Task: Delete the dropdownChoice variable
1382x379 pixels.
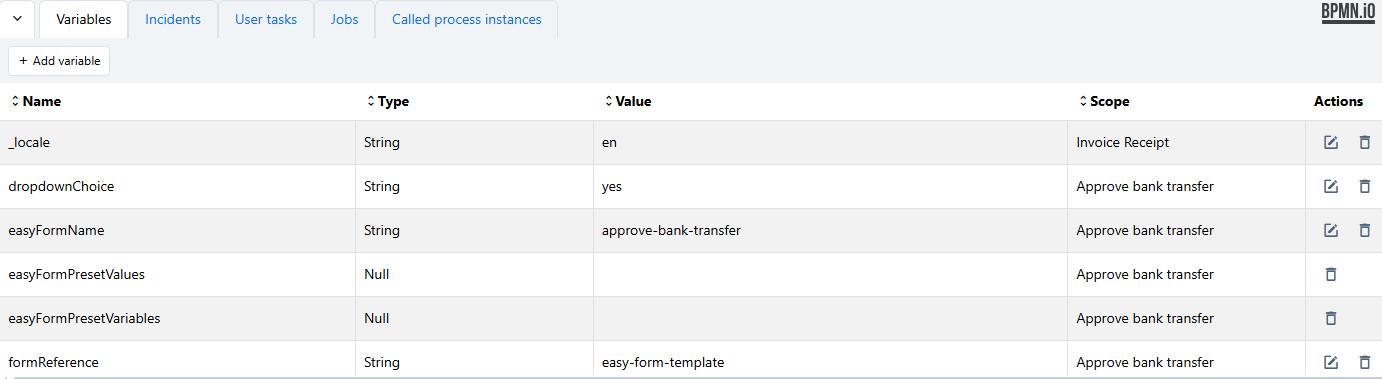Action: (x=1364, y=187)
